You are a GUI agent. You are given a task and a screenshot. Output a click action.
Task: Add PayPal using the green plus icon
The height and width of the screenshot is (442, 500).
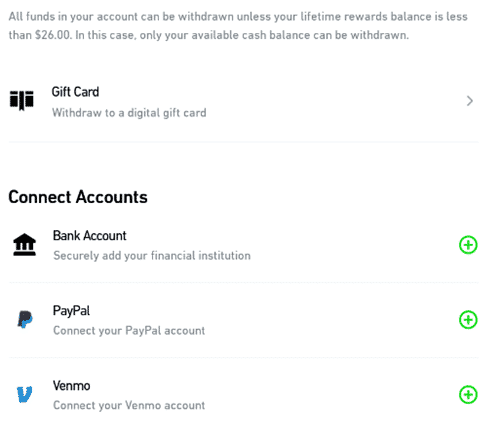tap(468, 320)
